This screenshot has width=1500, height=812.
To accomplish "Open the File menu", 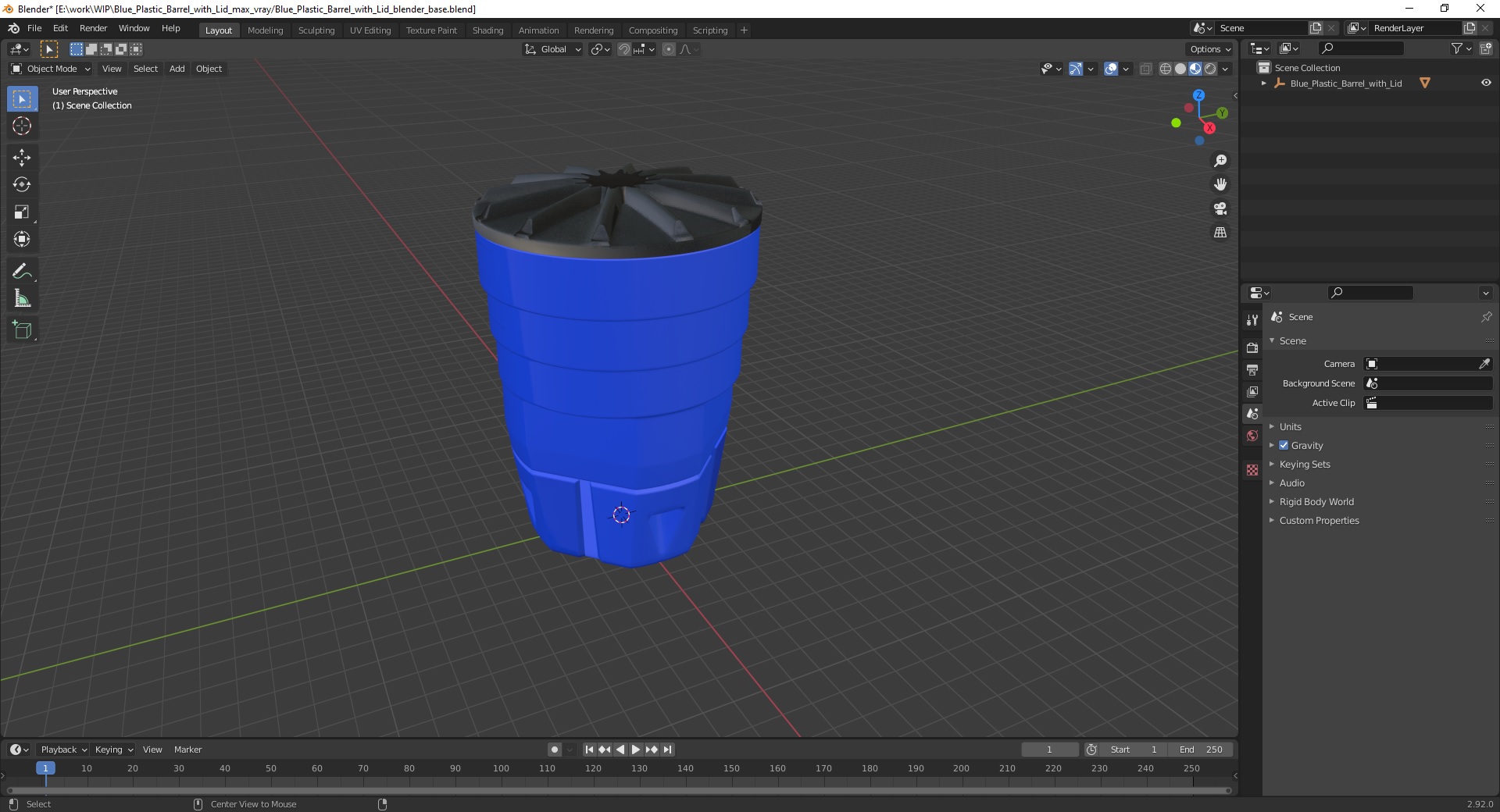I will click(34, 28).
